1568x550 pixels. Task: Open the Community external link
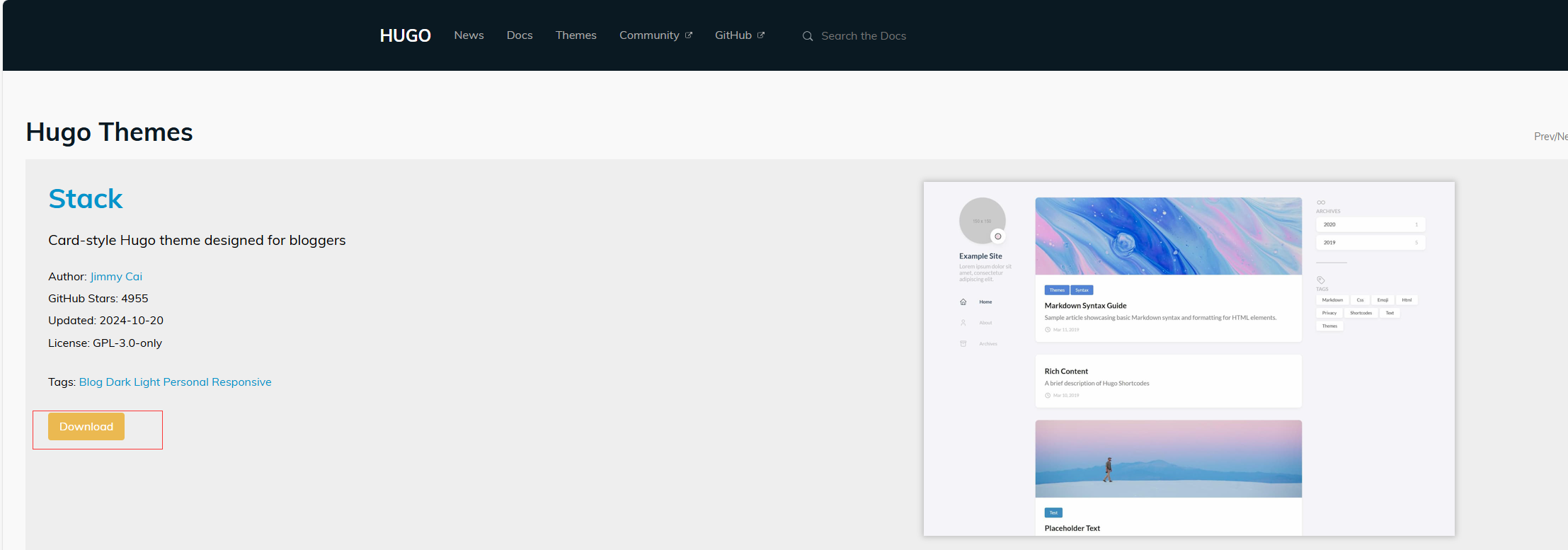click(649, 35)
